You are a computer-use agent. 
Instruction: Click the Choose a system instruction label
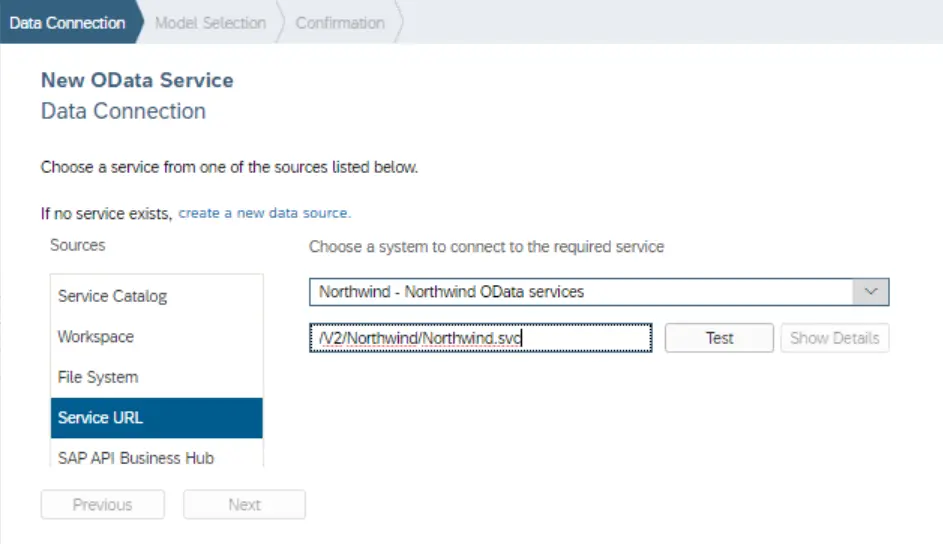point(486,246)
